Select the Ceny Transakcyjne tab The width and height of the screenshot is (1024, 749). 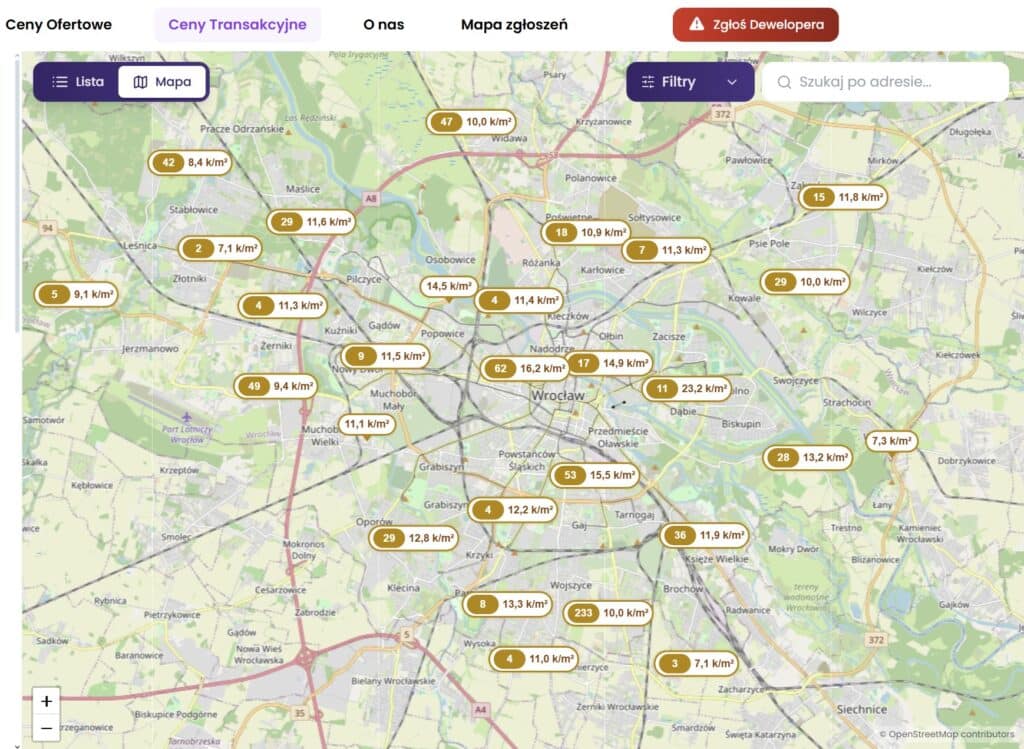[x=237, y=24]
